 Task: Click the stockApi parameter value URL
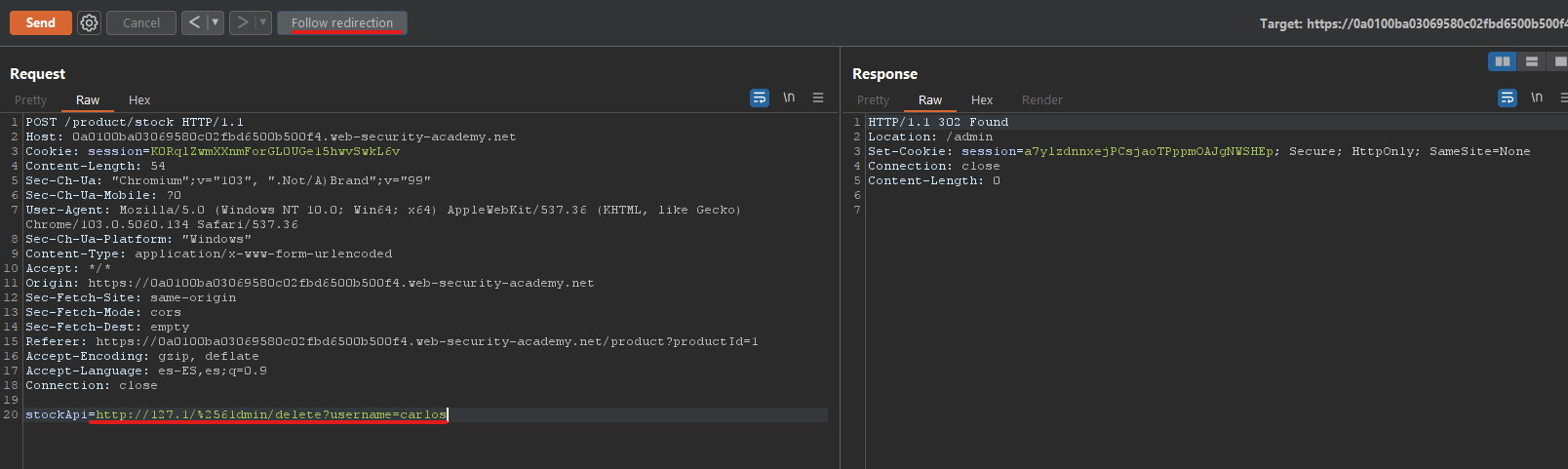click(x=271, y=414)
